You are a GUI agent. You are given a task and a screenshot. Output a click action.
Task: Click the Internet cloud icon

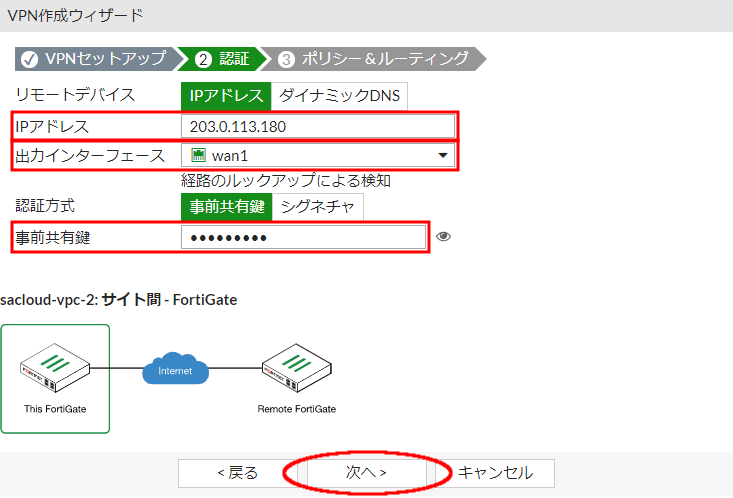[175, 371]
